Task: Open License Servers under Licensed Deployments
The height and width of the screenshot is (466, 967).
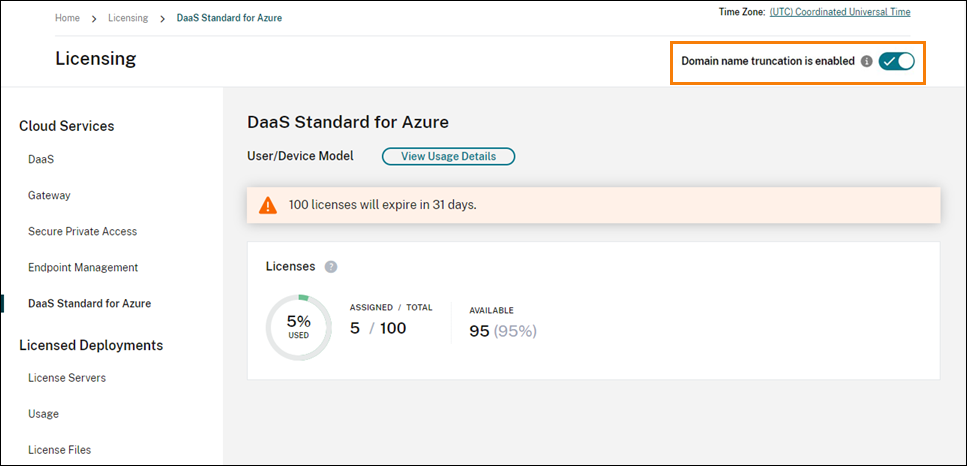Action: pos(66,378)
